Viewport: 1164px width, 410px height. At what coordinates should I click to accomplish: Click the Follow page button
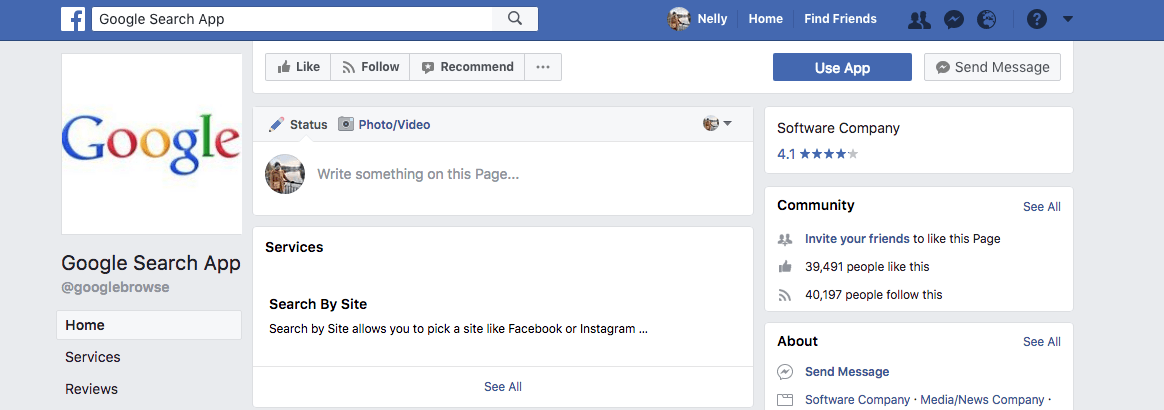pos(370,67)
